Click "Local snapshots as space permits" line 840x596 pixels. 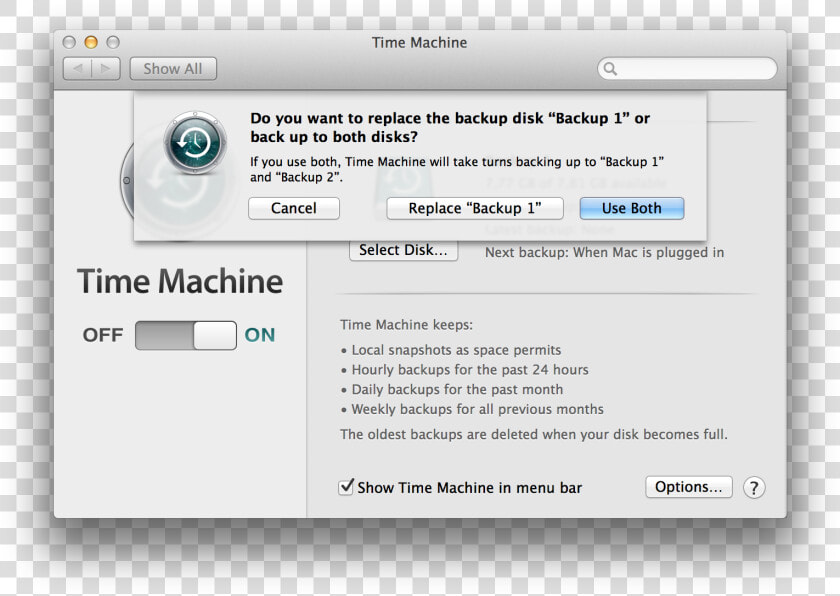tap(456, 350)
